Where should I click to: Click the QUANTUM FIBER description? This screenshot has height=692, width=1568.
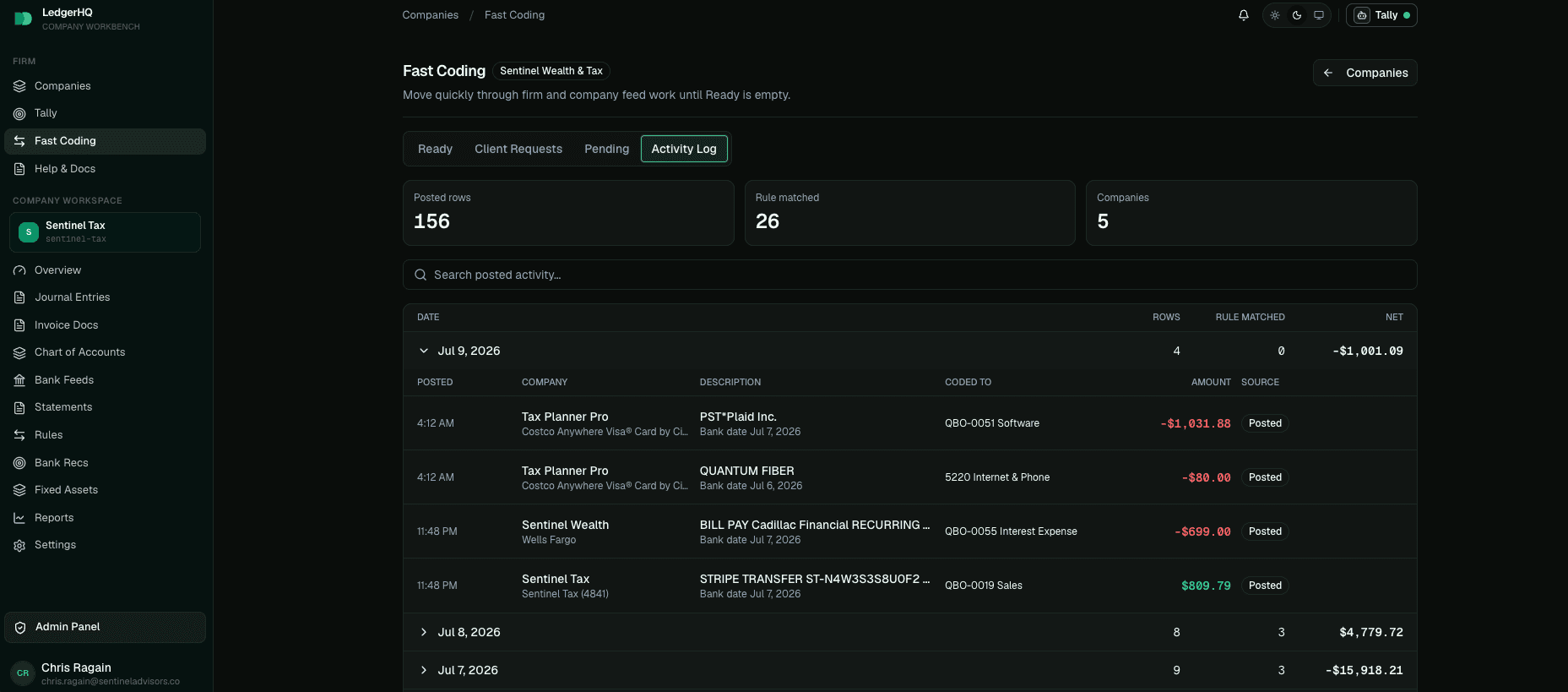(x=747, y=471)
